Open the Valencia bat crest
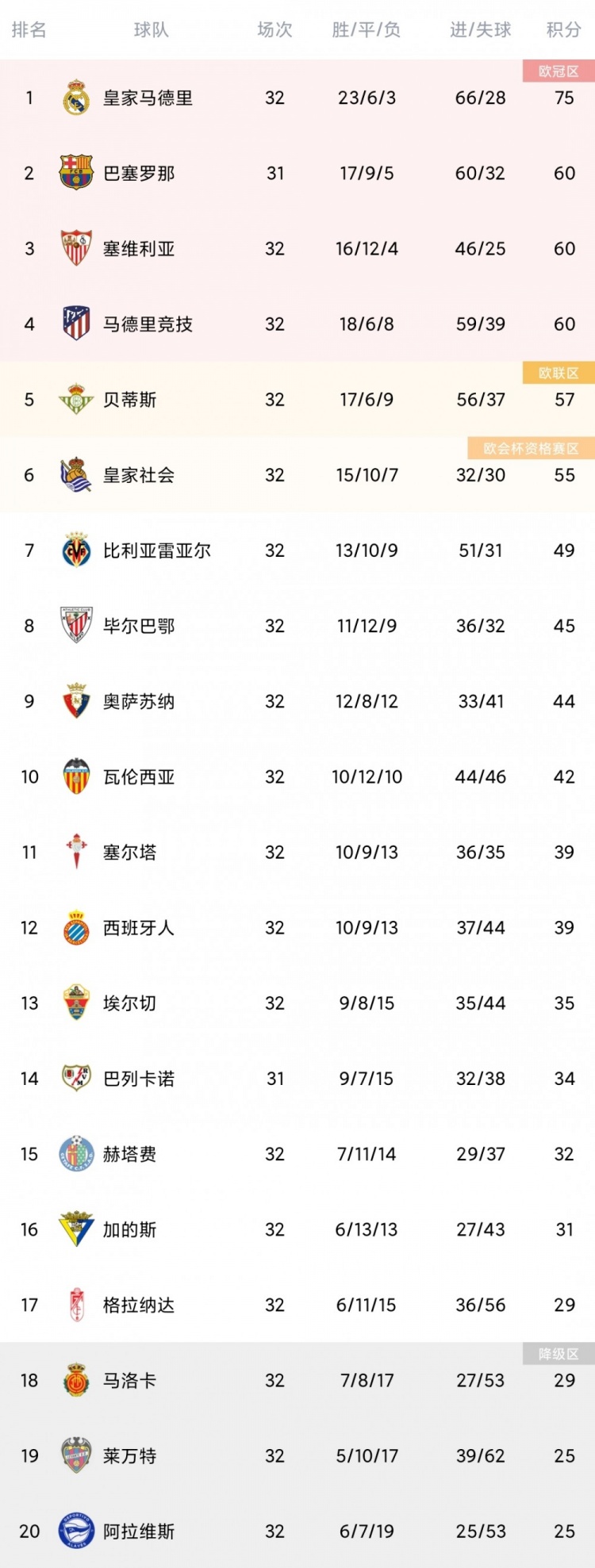Image resolution: width=595 pixels, height=1568 pixels. (x=76, y=776)
